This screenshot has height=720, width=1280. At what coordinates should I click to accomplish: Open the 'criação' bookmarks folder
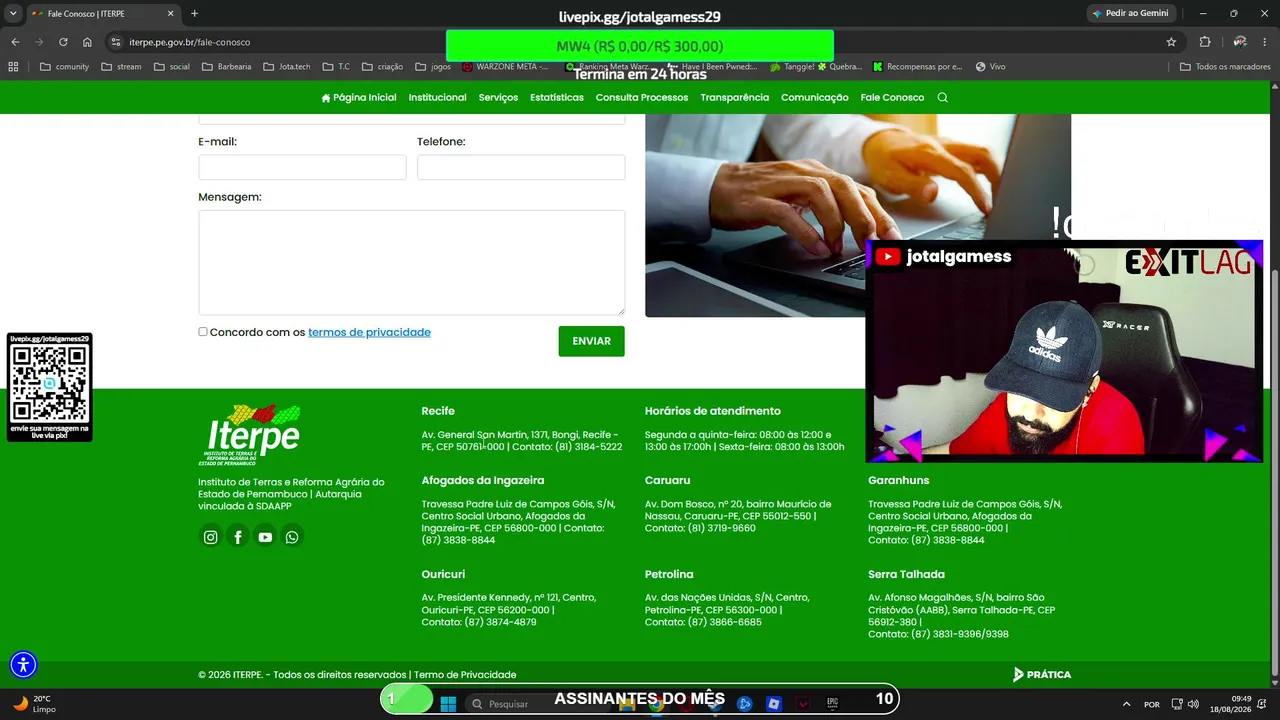[382, 67]
